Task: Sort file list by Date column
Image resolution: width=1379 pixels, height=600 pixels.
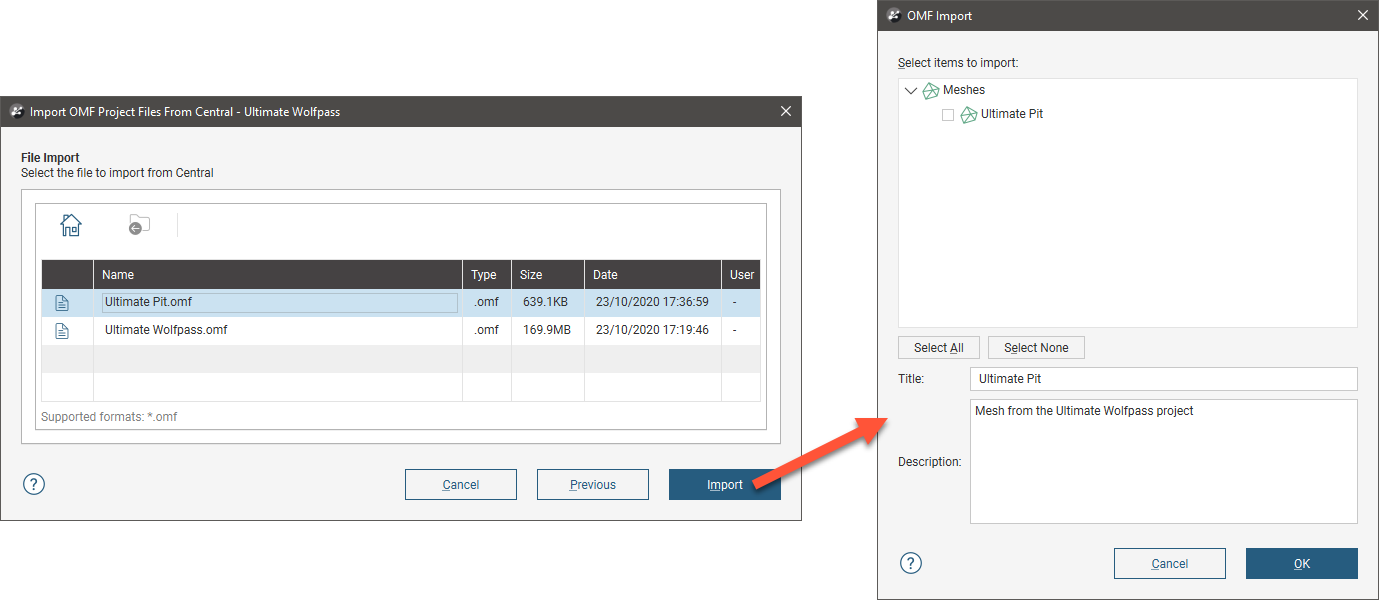Action: pos(652,275)
